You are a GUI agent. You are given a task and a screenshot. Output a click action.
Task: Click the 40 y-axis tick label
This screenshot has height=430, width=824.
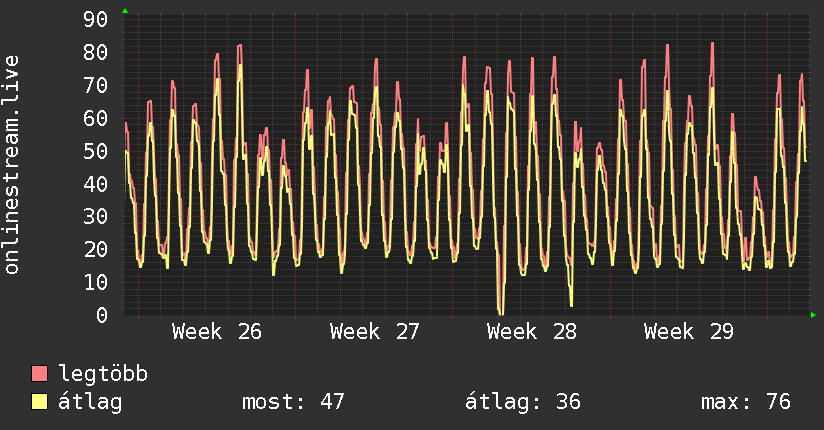tap(96, 183)
